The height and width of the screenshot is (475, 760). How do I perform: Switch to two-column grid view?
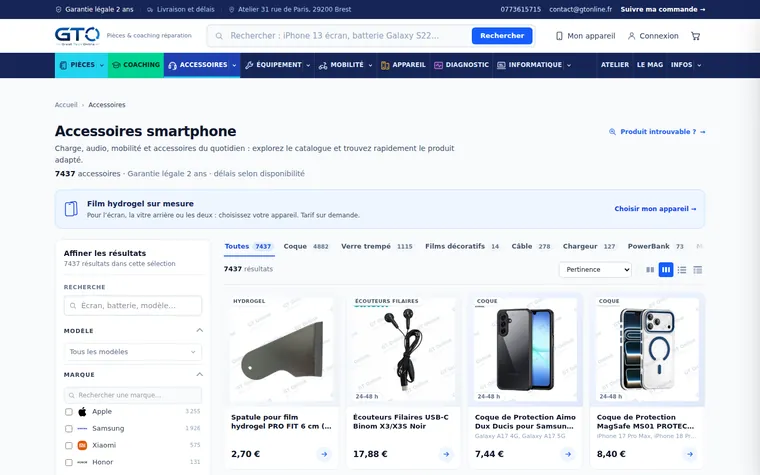click(x=650, y=269)
